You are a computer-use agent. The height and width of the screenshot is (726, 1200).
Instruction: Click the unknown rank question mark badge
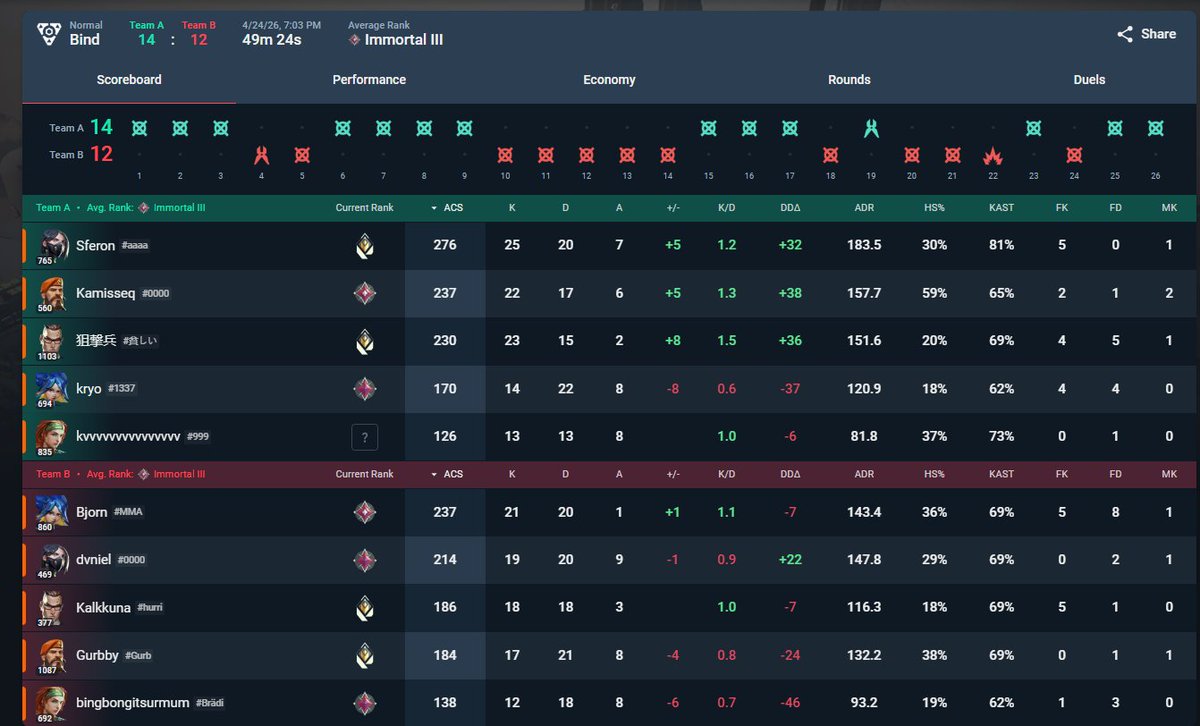(x=365, y=437)
